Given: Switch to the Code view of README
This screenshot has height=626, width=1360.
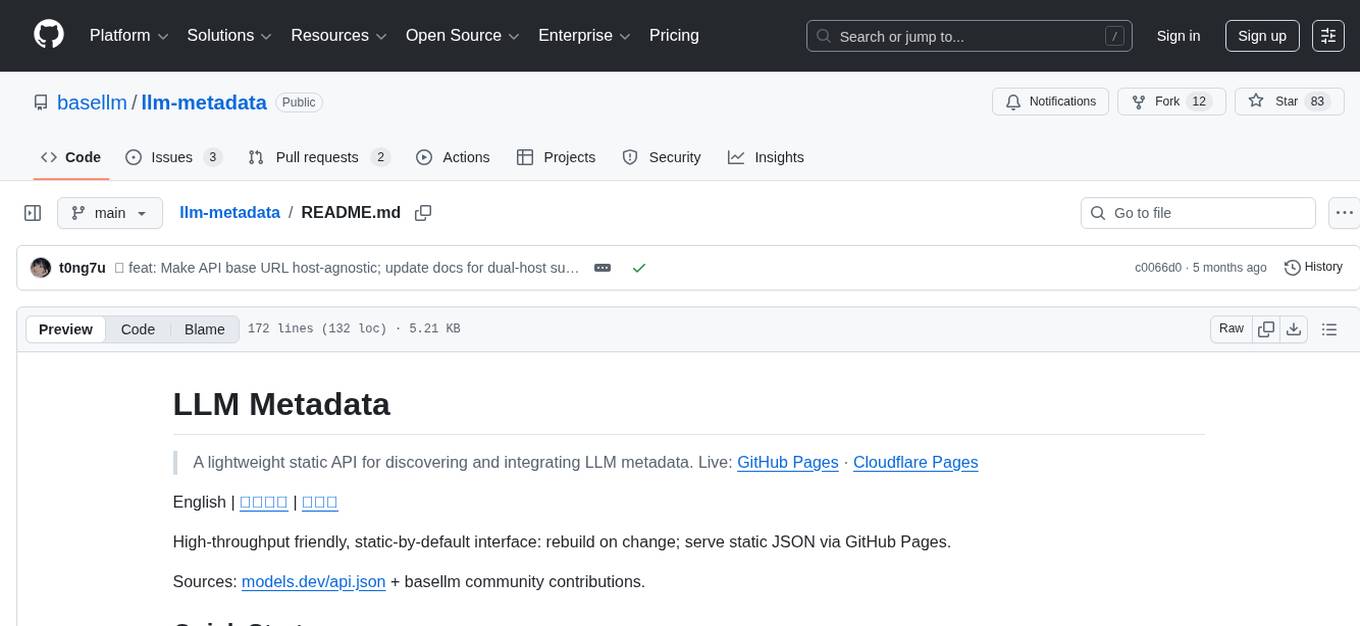Looking at the screenshot, I should click(x=138, y=329).
